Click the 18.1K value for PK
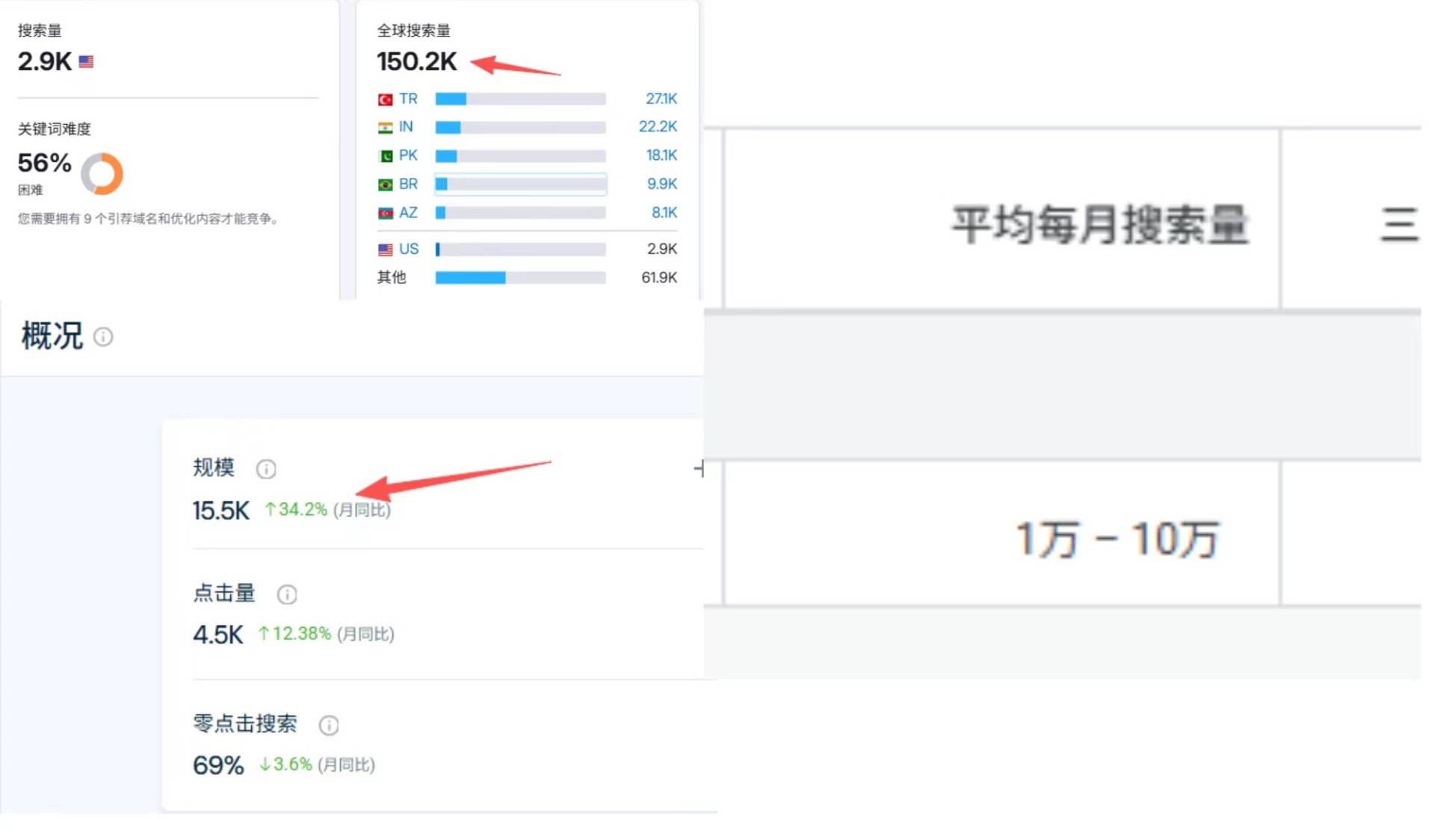Image resolution: width=1435 pixels, height=840 pixels. pos(661,155)
